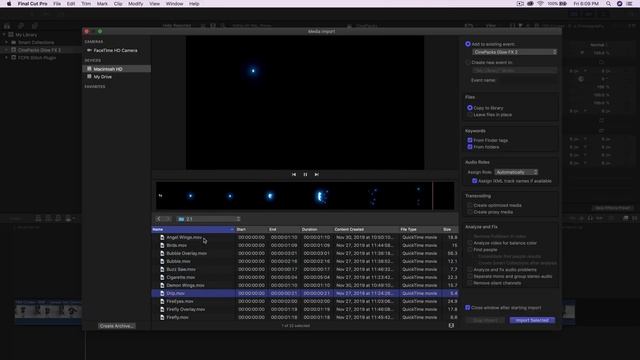Screen dimensions: 640x360
Task: Open the Modify menu
Action: 136,4
